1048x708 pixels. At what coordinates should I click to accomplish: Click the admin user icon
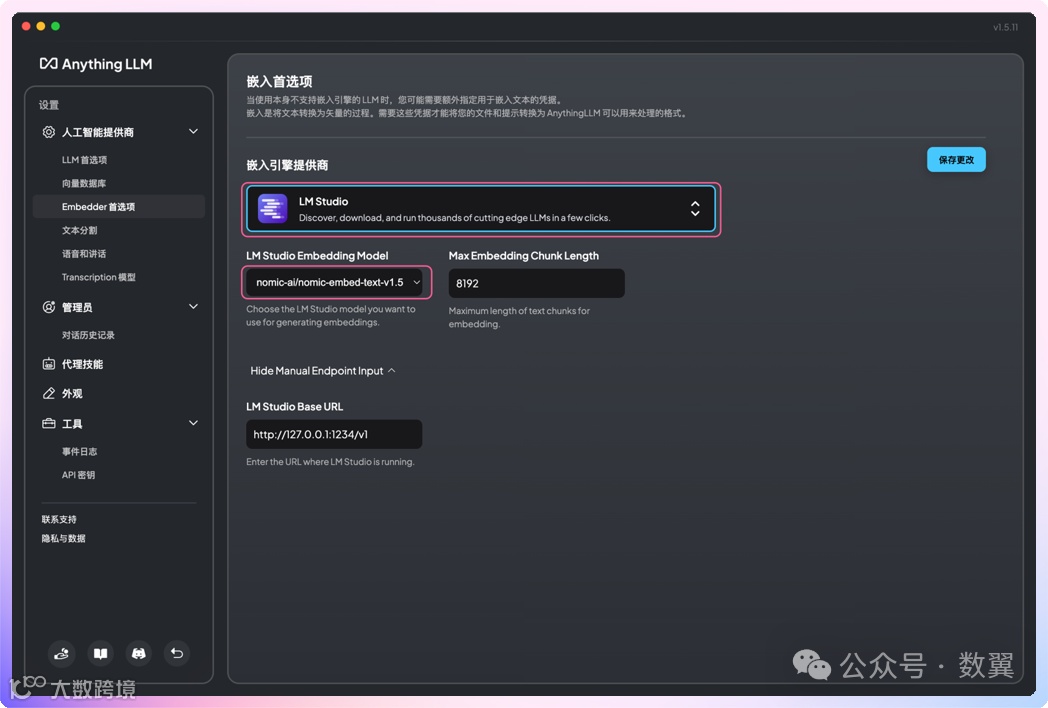click(x=49, y=307)
